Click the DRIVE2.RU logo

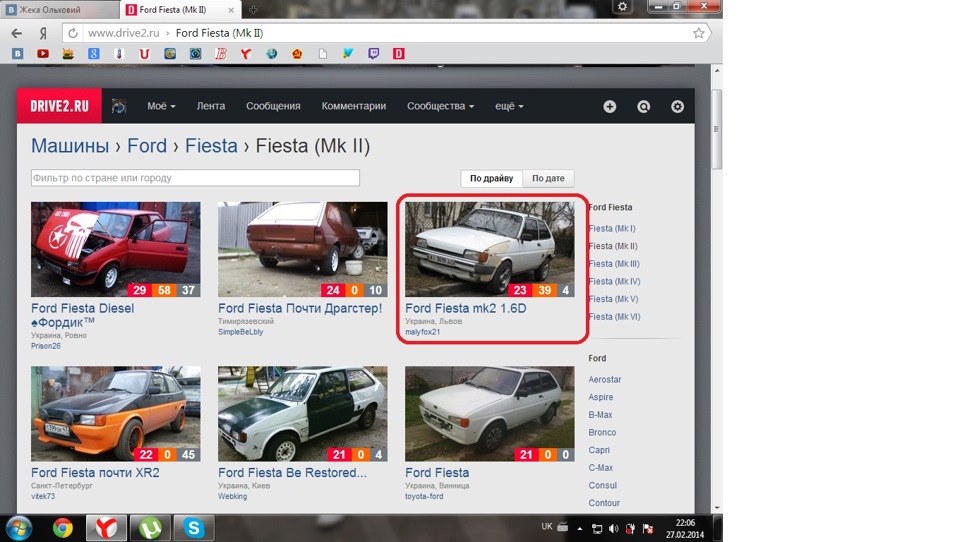coord(59,106)
